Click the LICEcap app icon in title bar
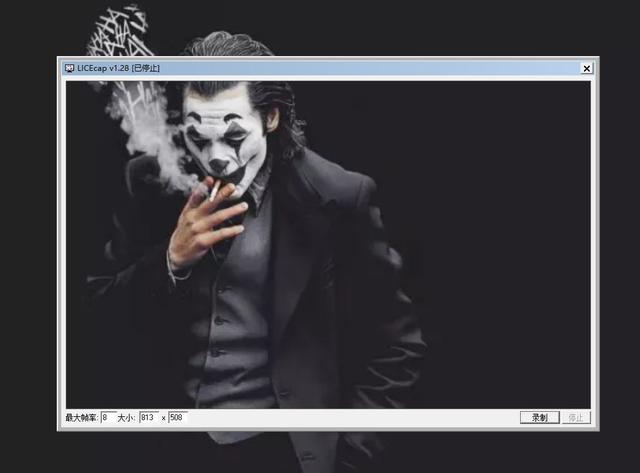This screenshot has height=473, width=640. coord(69,68)
